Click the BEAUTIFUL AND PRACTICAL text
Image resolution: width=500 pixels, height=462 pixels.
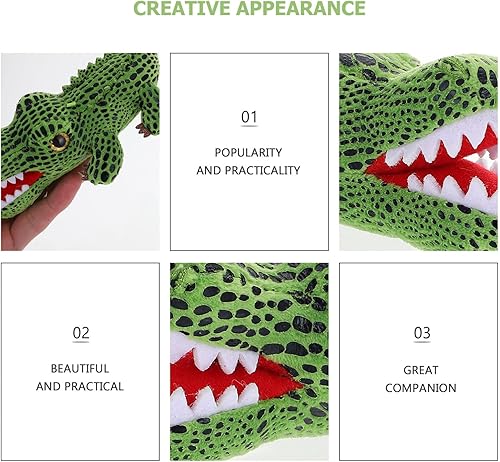(80, 377)
